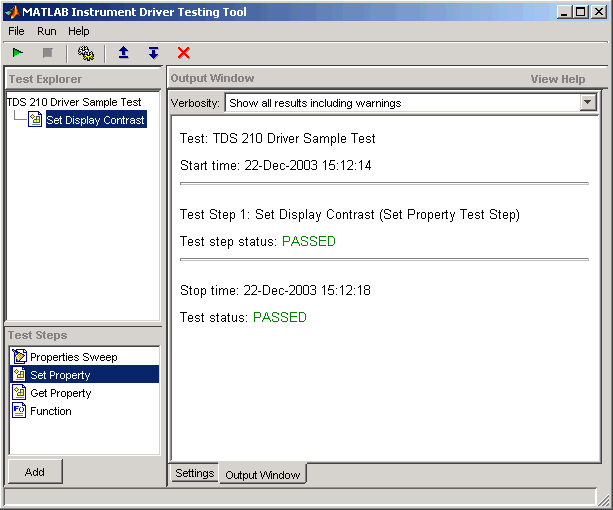This screenshot has height=510, width=613.
Task: Click the MATLAB logo in the title bar
Action: pos(12,12)
